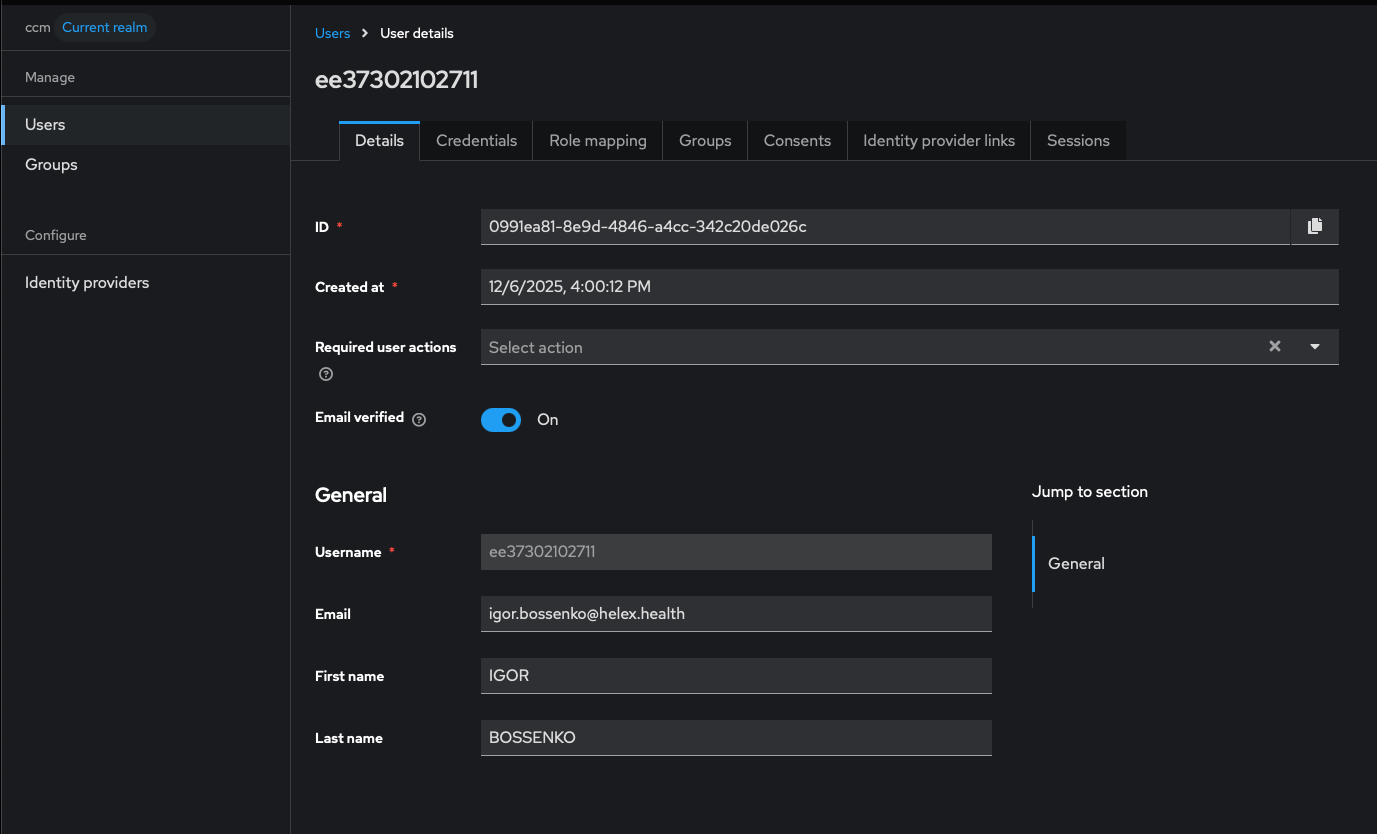Click the breadcrumb chevron after Users
This screenshot has width=1377, height=834.
coord(366,33)
